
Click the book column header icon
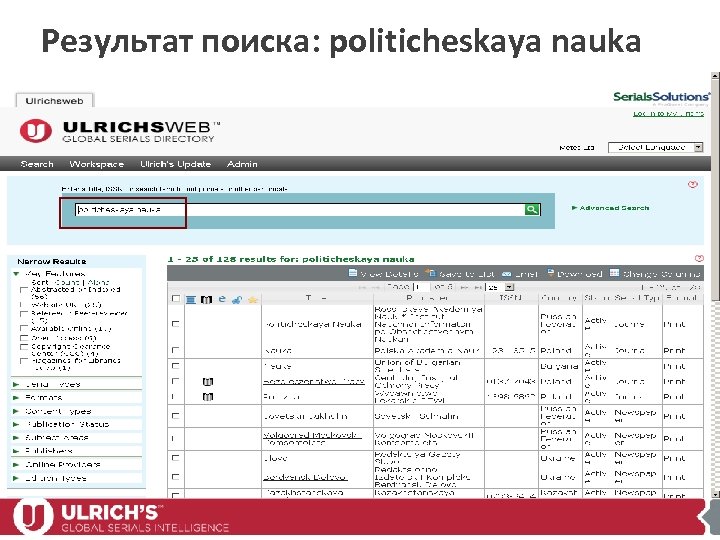click(206, 300)
